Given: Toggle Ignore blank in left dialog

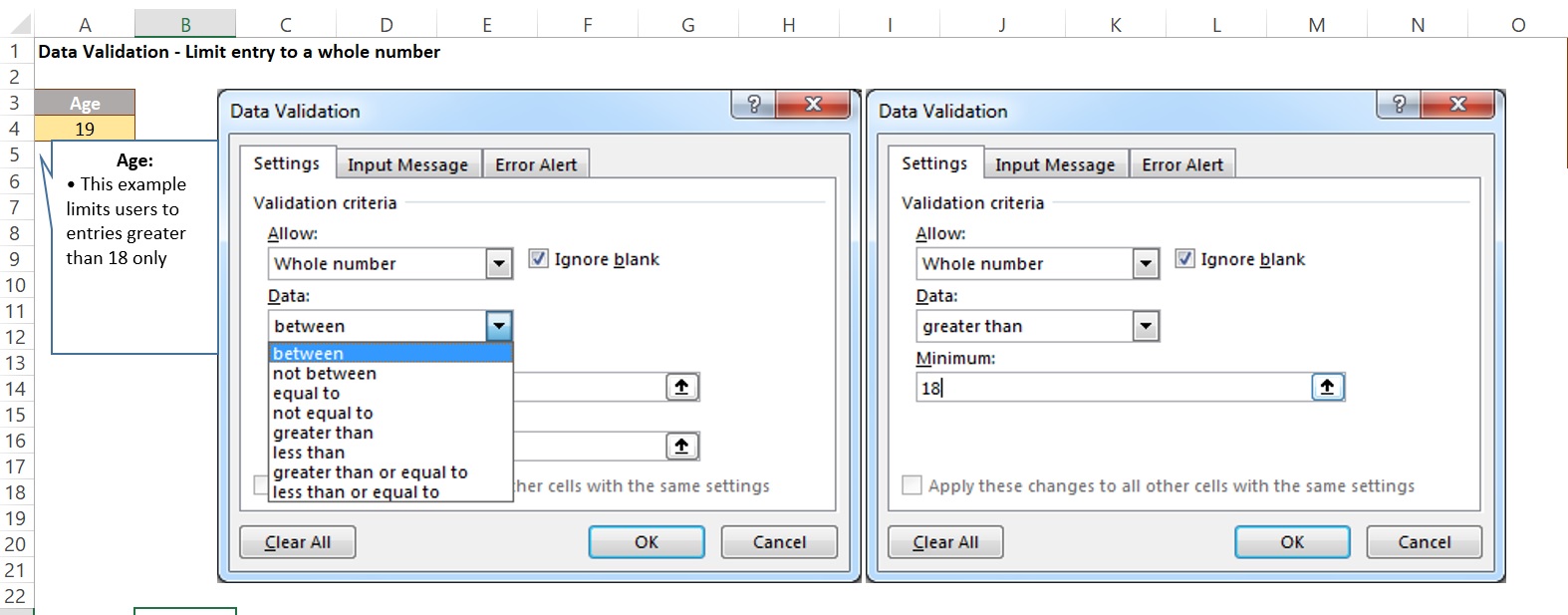Looking at the screenshot, I should [x=539, y=259].
